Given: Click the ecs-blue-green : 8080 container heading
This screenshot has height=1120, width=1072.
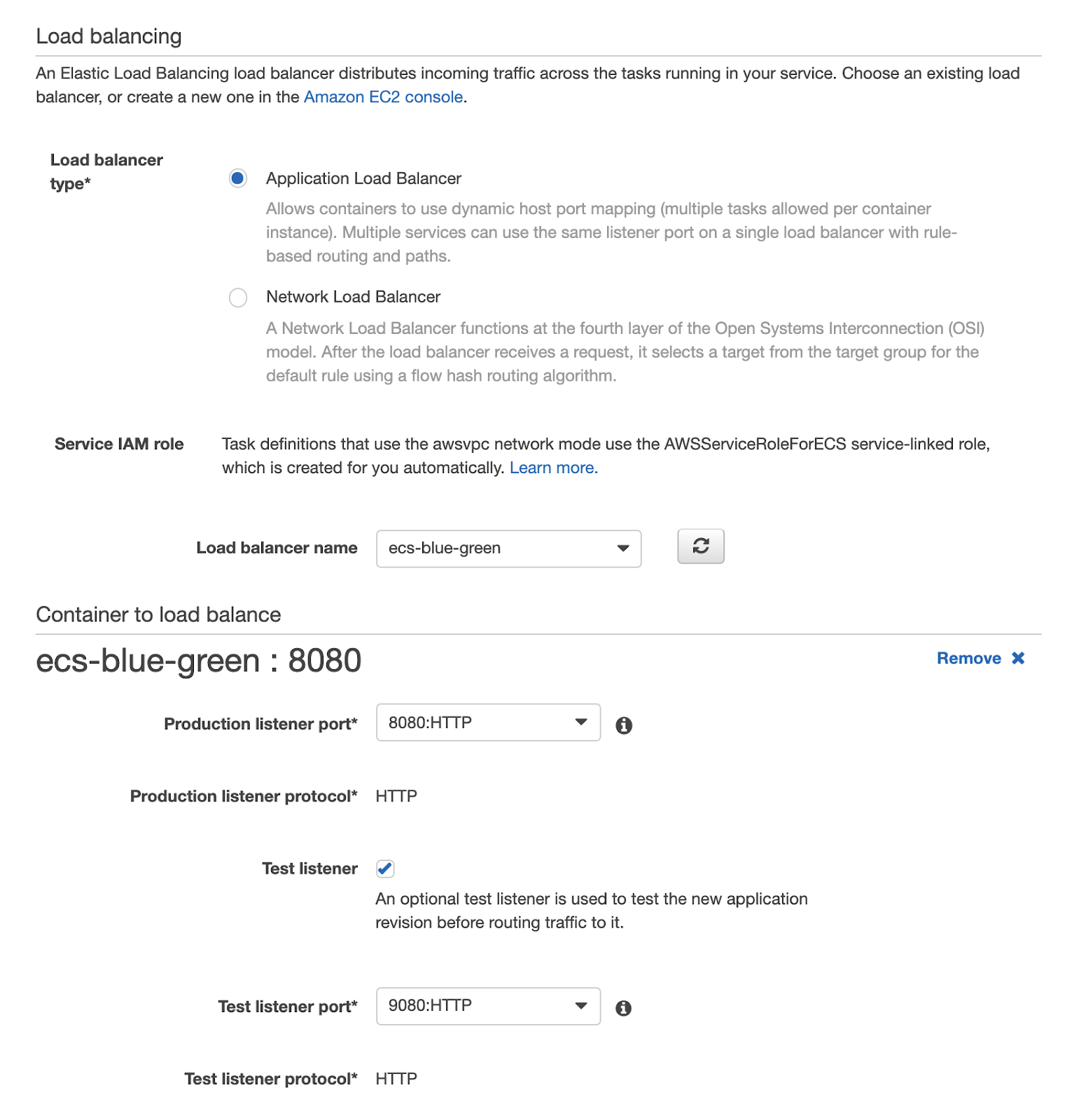Looking at the screenshot, I should (x=198, y=661).
